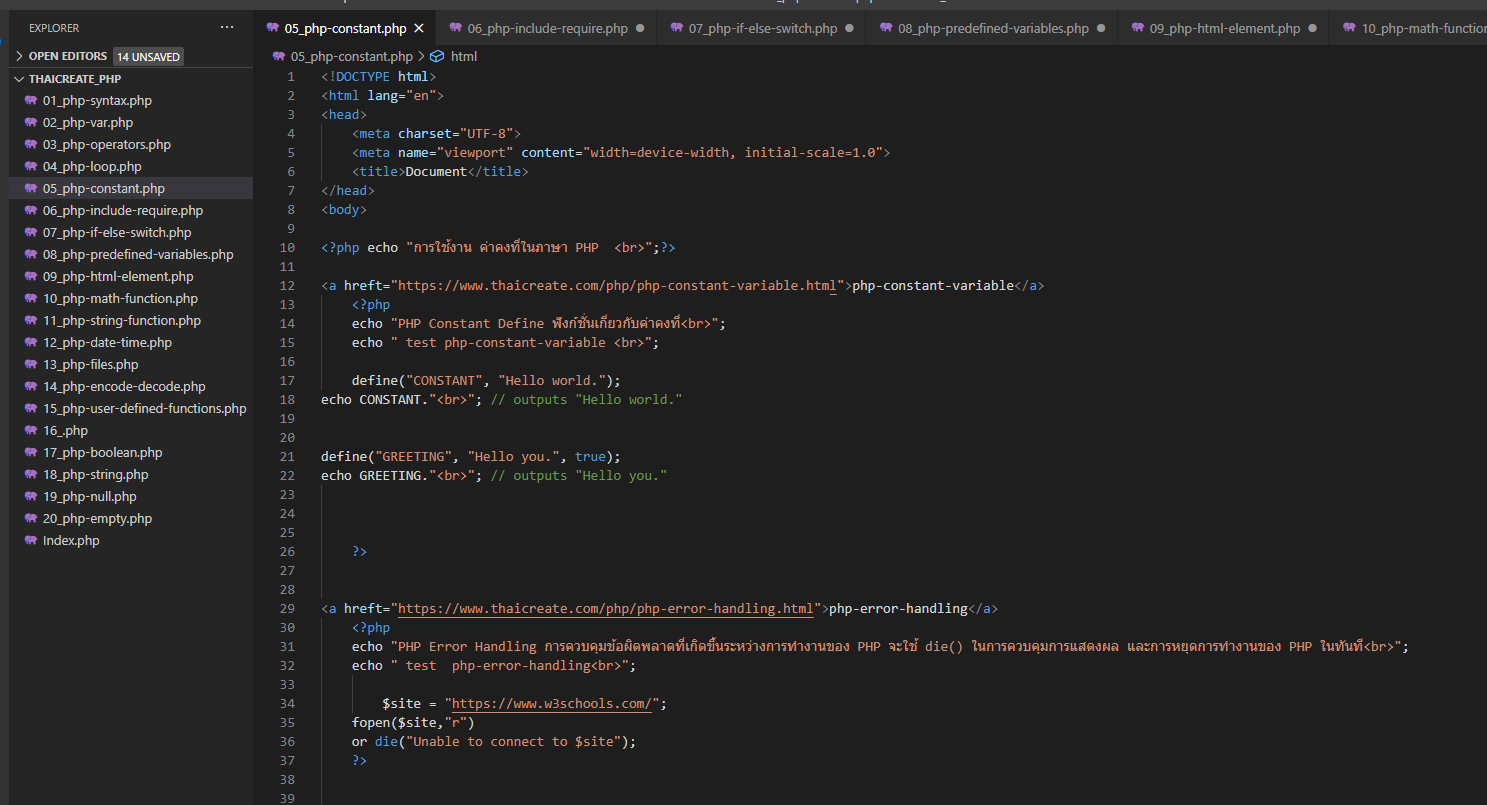
Task: Place cursor in define("CONSTANT", "Hello world.") code
Action: click(x=486, y=380)
